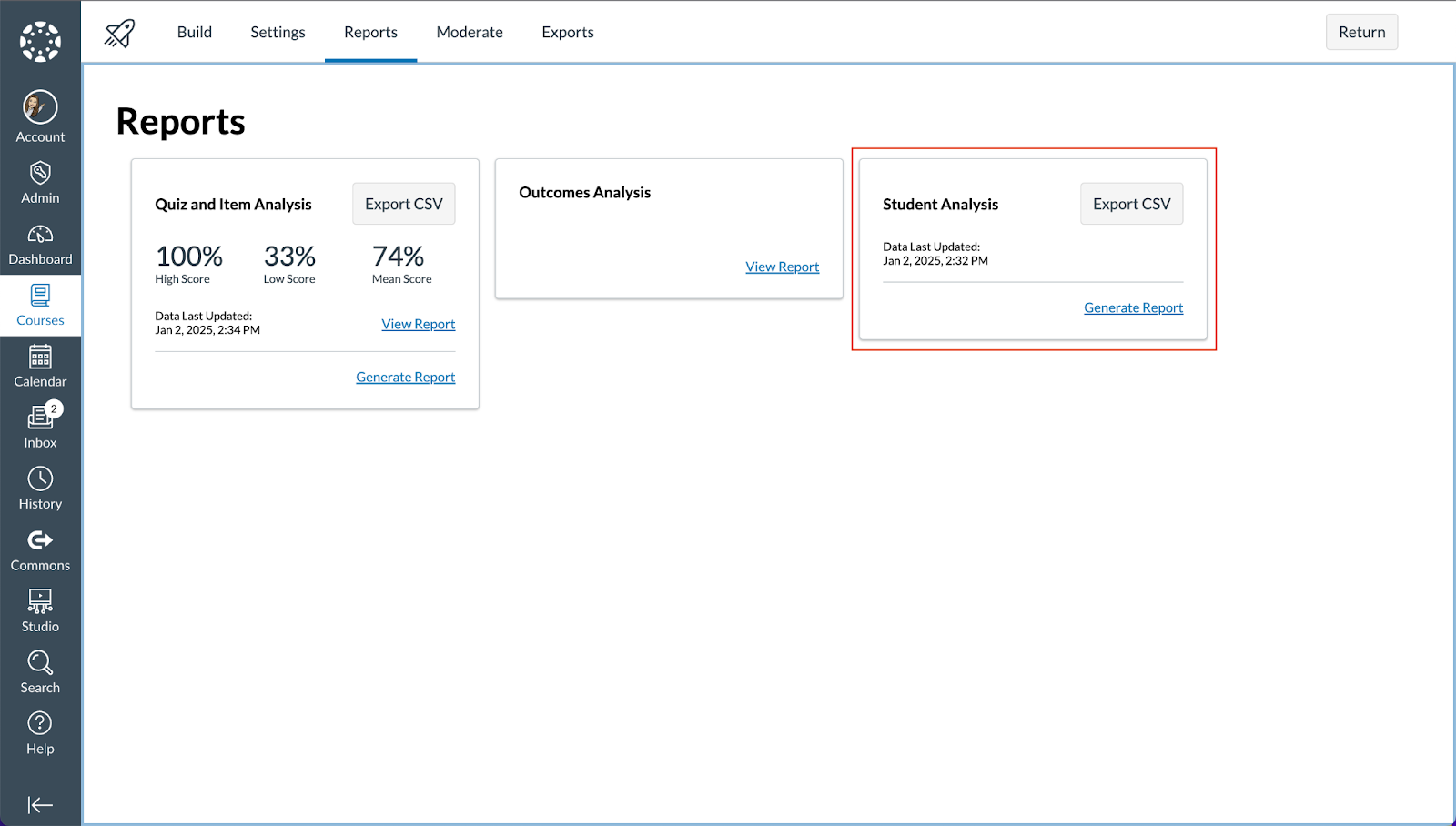Export CSV for Quiz and Item Analysis
Image resolution: width=1456 pixels, height=826 pixels.
tap(404, 204)
